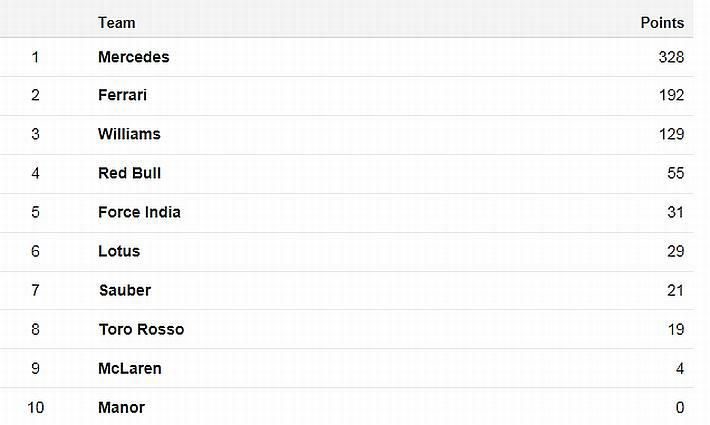The width and height of the screenshot is (710, 425).
Task: Click the position 1 rank cell
Action: click(x=35, y=57)
